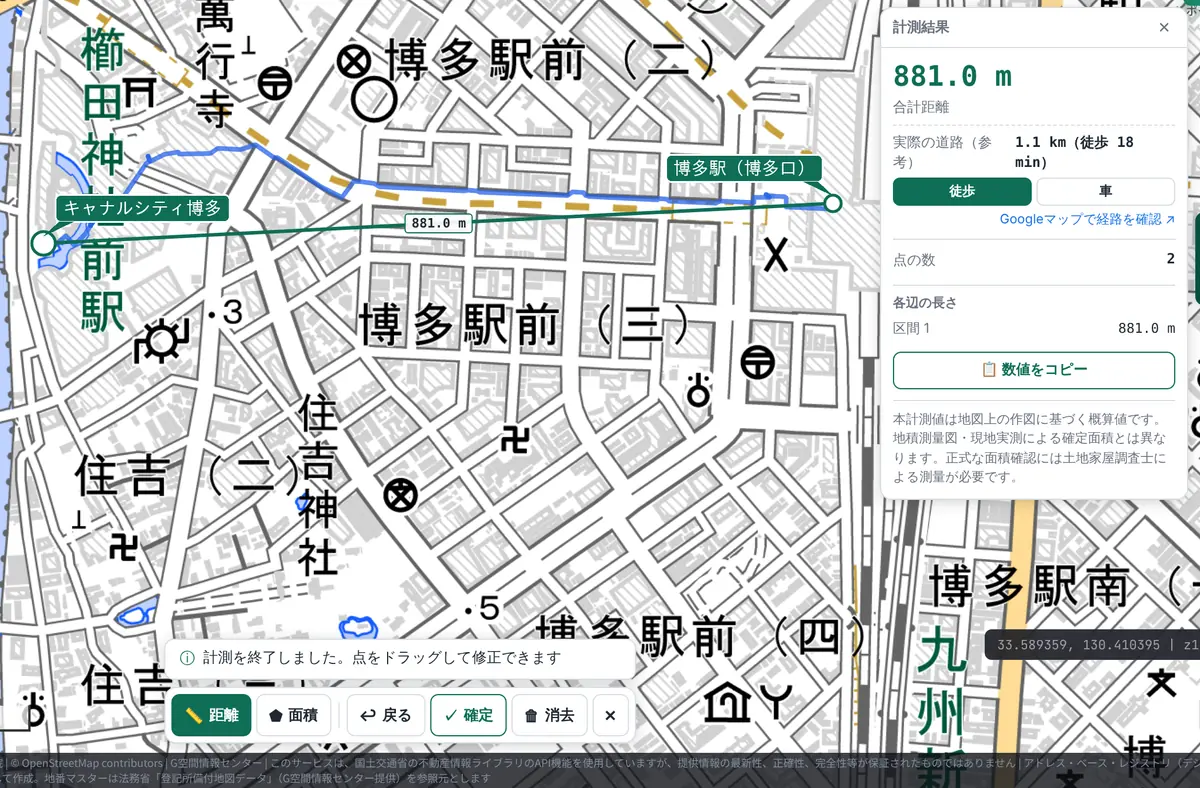Viewport: 1200px width, 788px height.
Task: Click the large circle symbol near 博多駅前（二）
Action: 375,100
